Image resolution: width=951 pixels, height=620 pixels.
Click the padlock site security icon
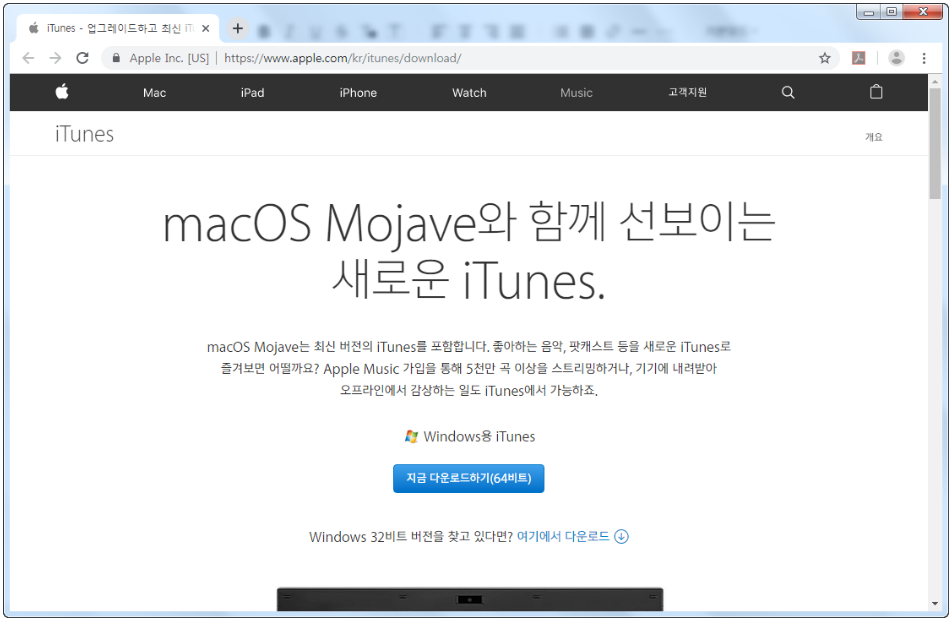pos(116,58)
